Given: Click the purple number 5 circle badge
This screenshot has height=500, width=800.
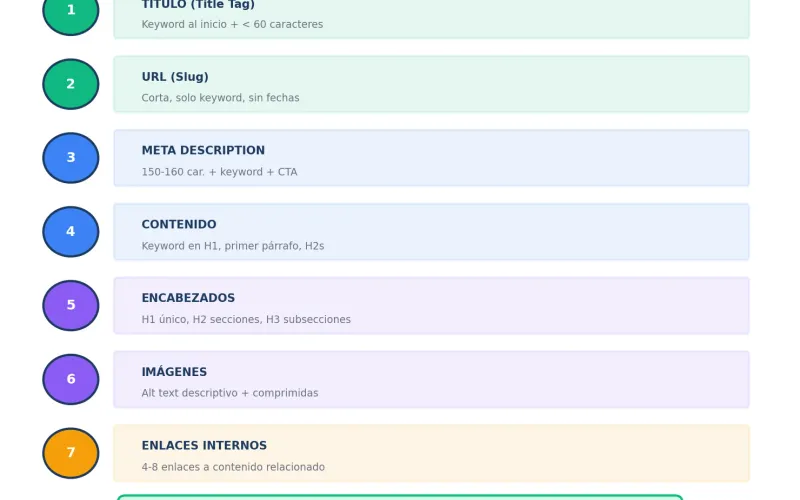Looking at the screenshot, I should coord(71,306).
